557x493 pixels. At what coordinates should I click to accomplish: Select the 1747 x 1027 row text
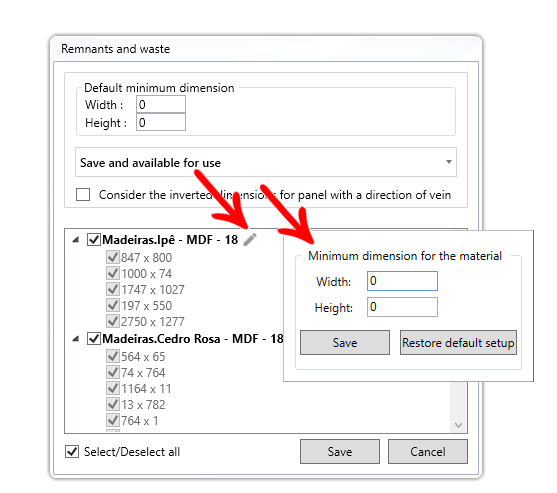point(153,289)
